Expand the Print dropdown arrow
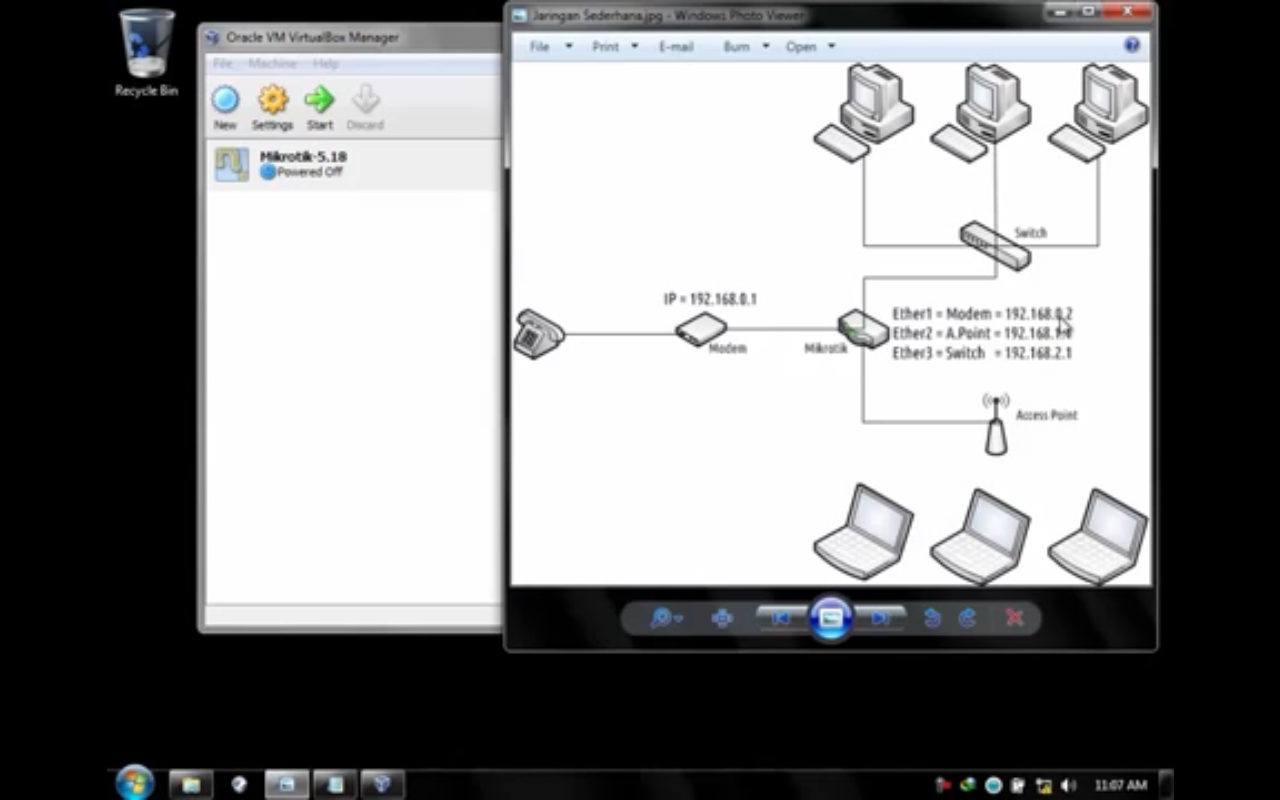The height and width of the screenshot is (800, 1280). pyautogui.click(x=634, y=46)
